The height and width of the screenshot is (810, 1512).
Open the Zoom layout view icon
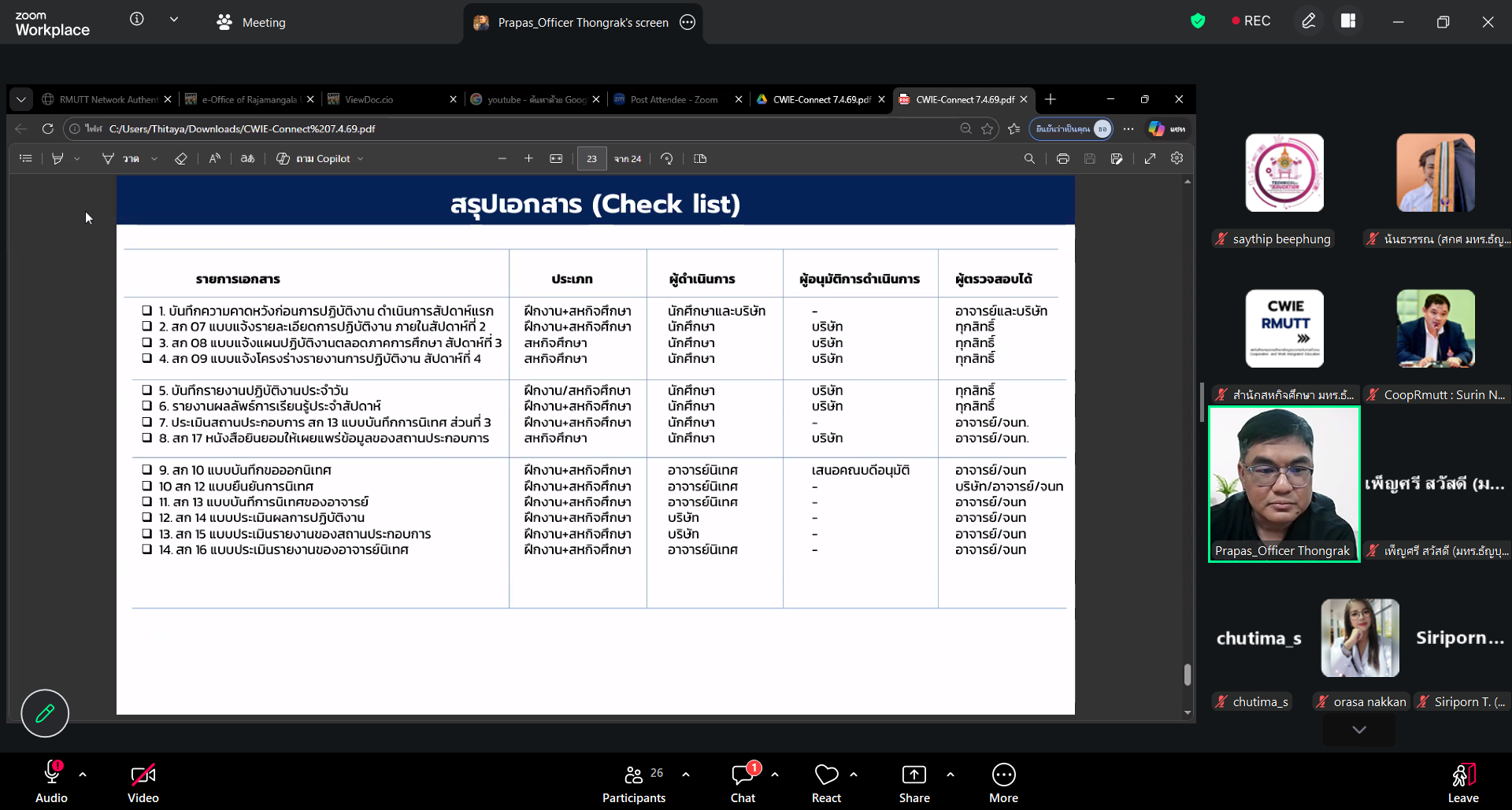point(1348,21)
